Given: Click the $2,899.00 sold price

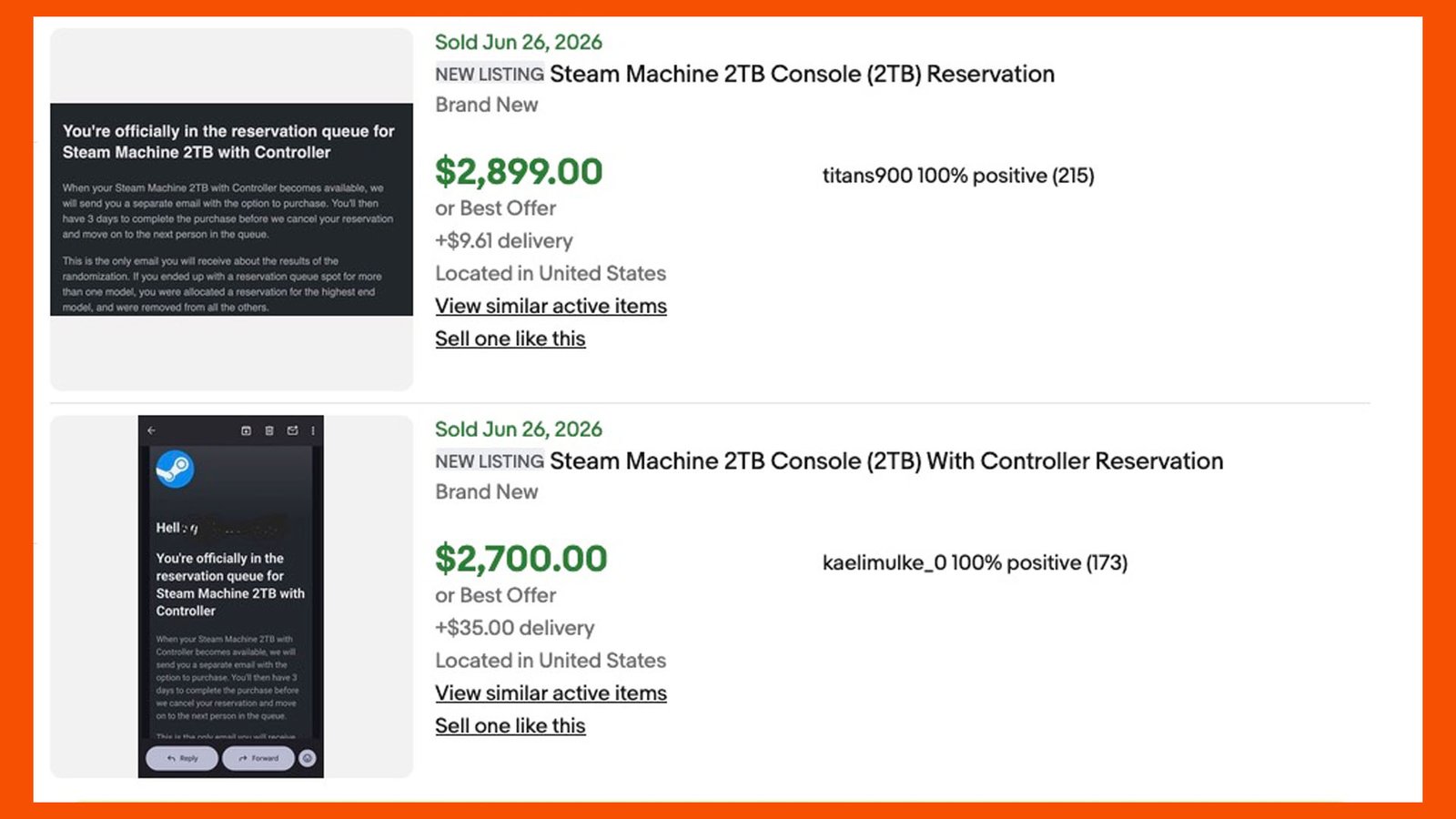Looking at the screenshot, I should (519, 171).
